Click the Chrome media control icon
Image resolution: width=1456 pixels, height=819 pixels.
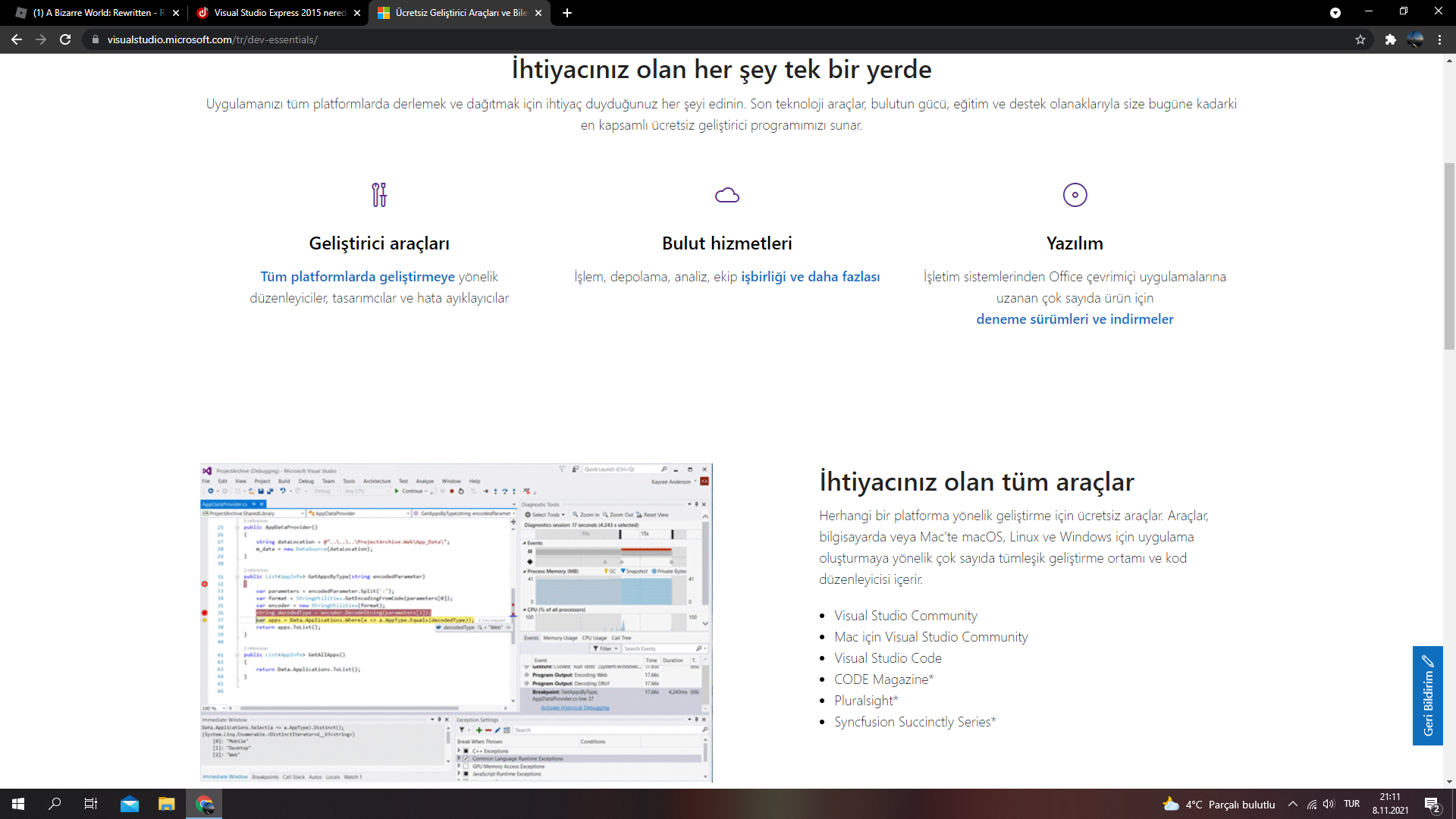(1335, 13)
